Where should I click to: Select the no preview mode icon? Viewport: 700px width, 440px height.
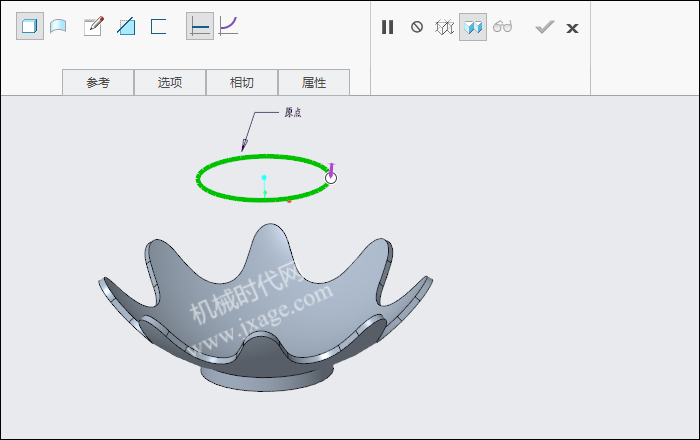[x=417, y=27]
